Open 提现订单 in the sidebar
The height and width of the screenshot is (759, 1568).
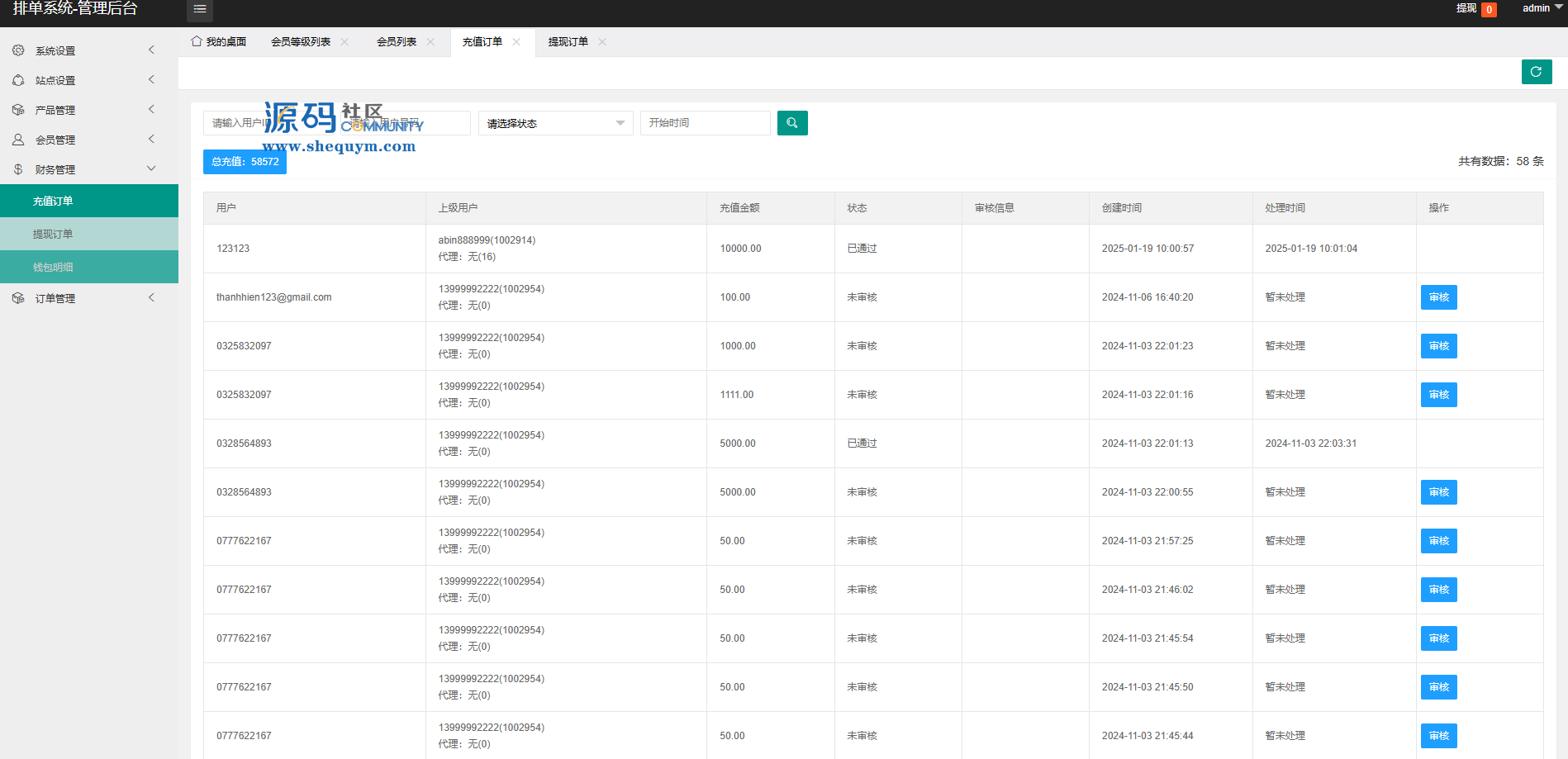[89, 234]
